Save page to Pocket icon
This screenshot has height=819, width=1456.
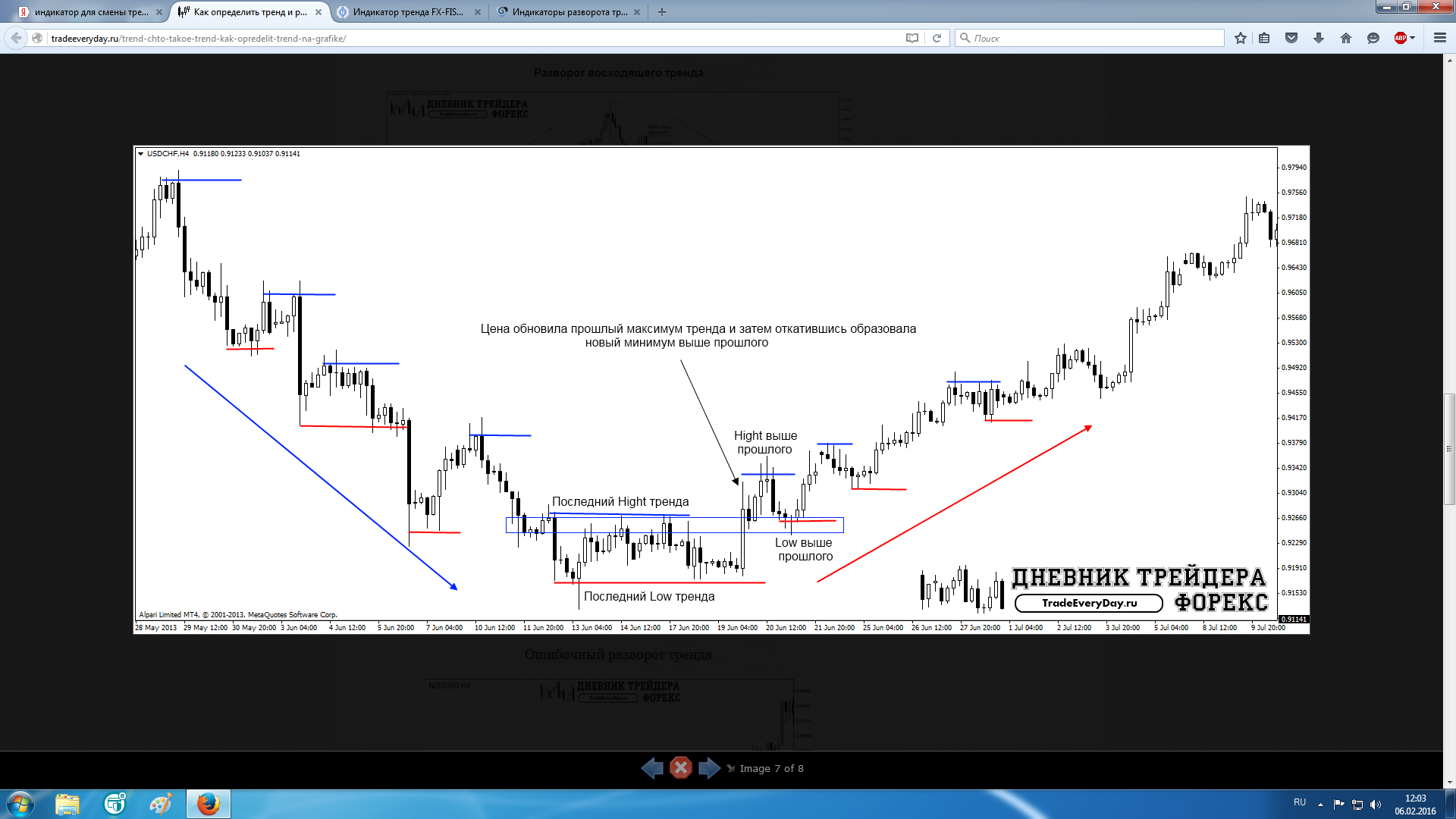coord(1291,38)
